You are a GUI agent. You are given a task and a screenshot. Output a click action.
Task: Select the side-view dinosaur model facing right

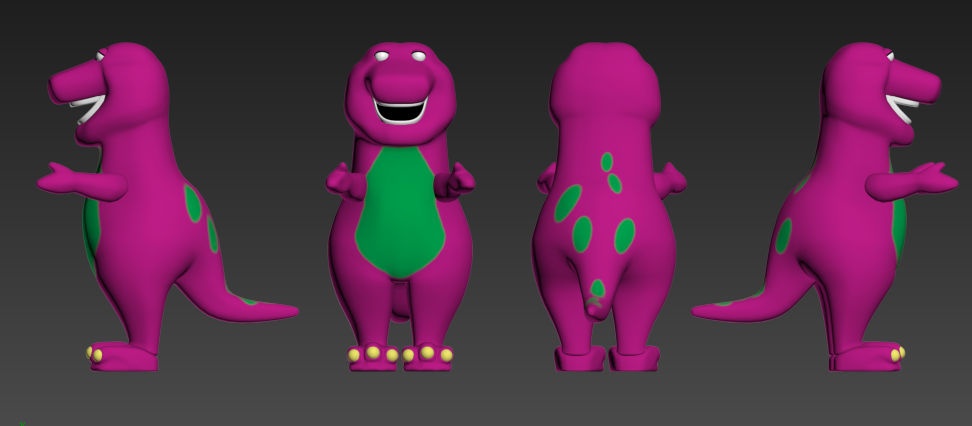tap(824, 206)
